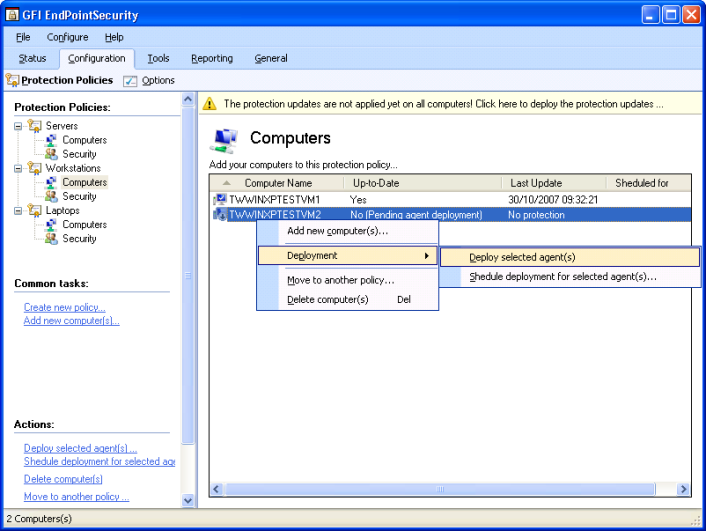
Task: Click the protection updates warning banner text
Action: [x=444, y=104]
